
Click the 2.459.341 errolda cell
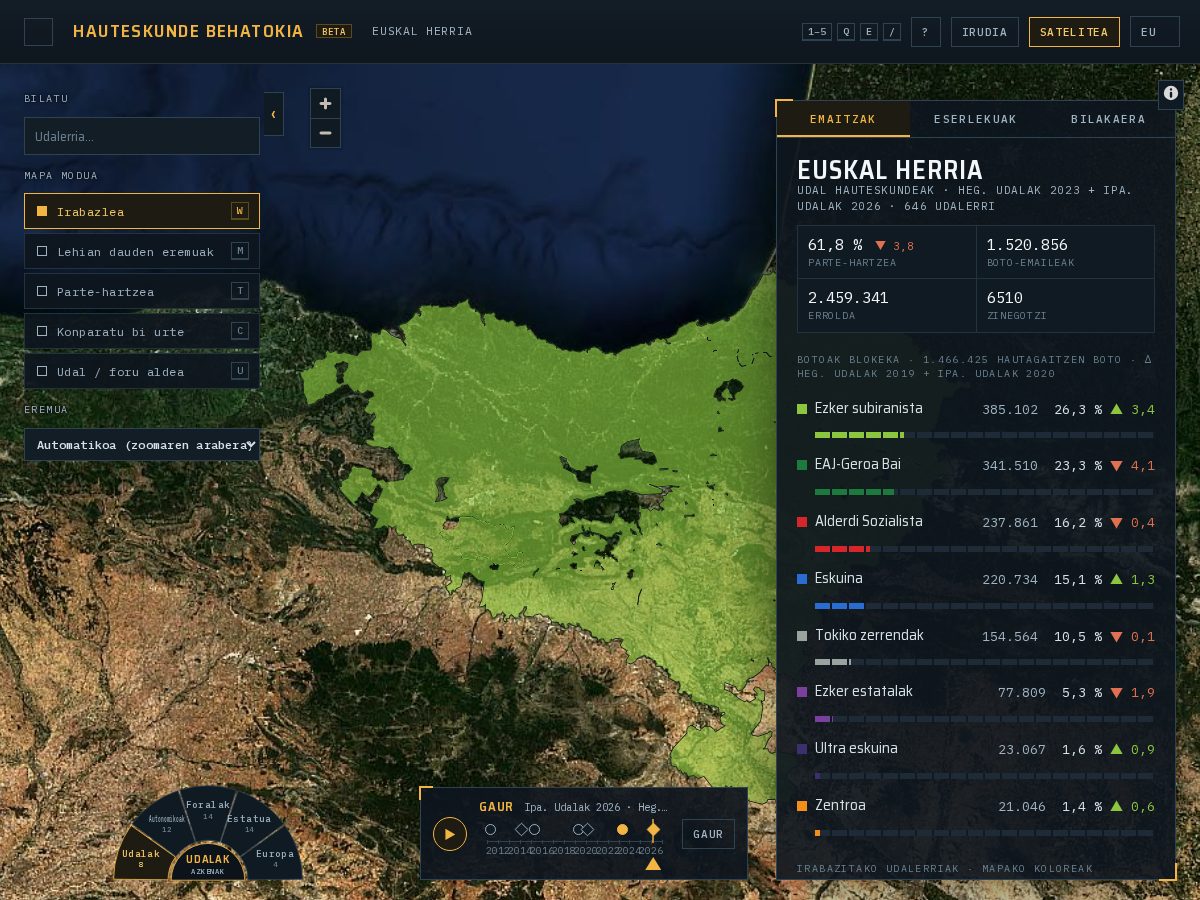(x=887, y=305)
